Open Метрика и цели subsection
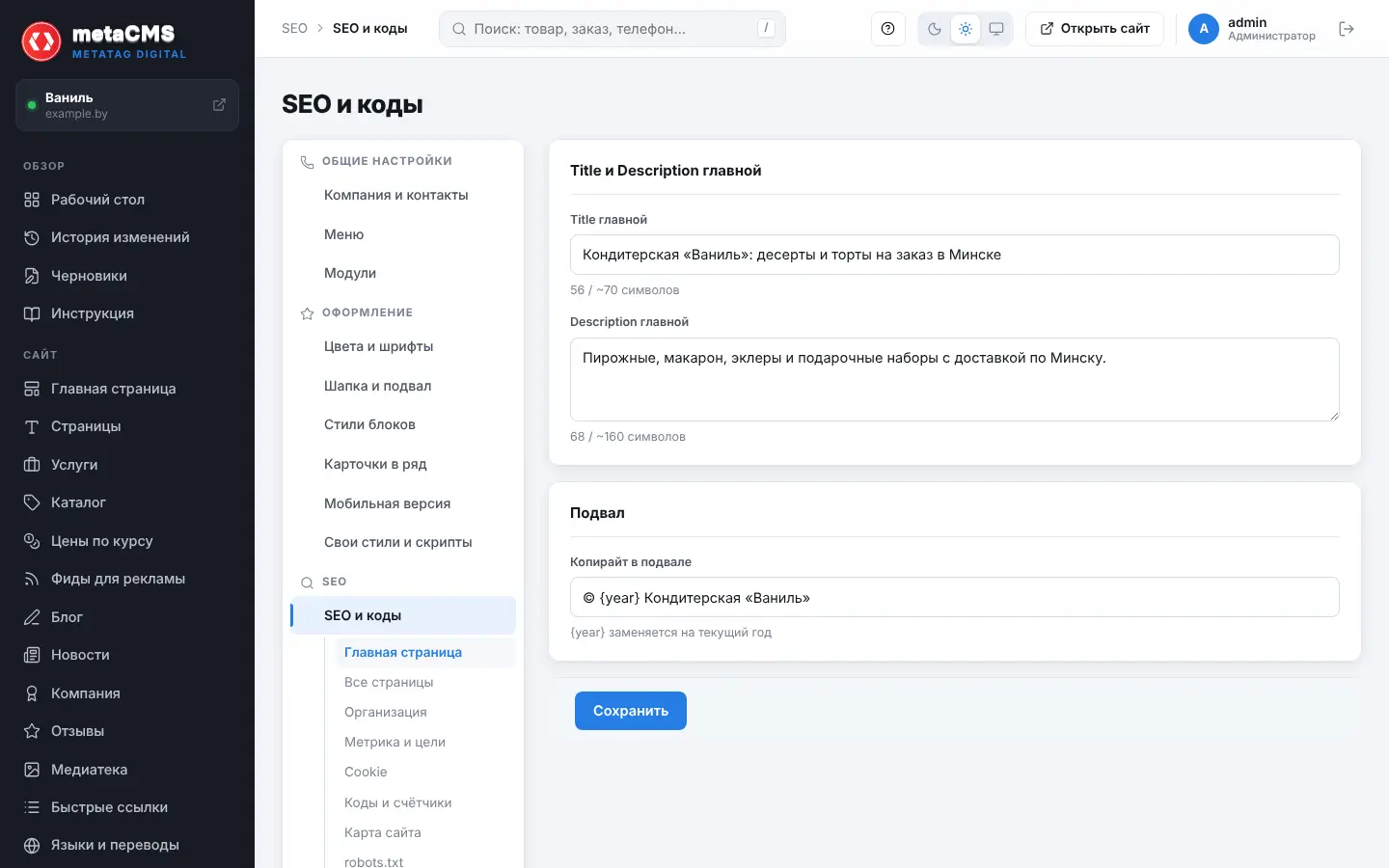Image resolution: width=1389 pixels, height=868 pixels. (425, 742)
